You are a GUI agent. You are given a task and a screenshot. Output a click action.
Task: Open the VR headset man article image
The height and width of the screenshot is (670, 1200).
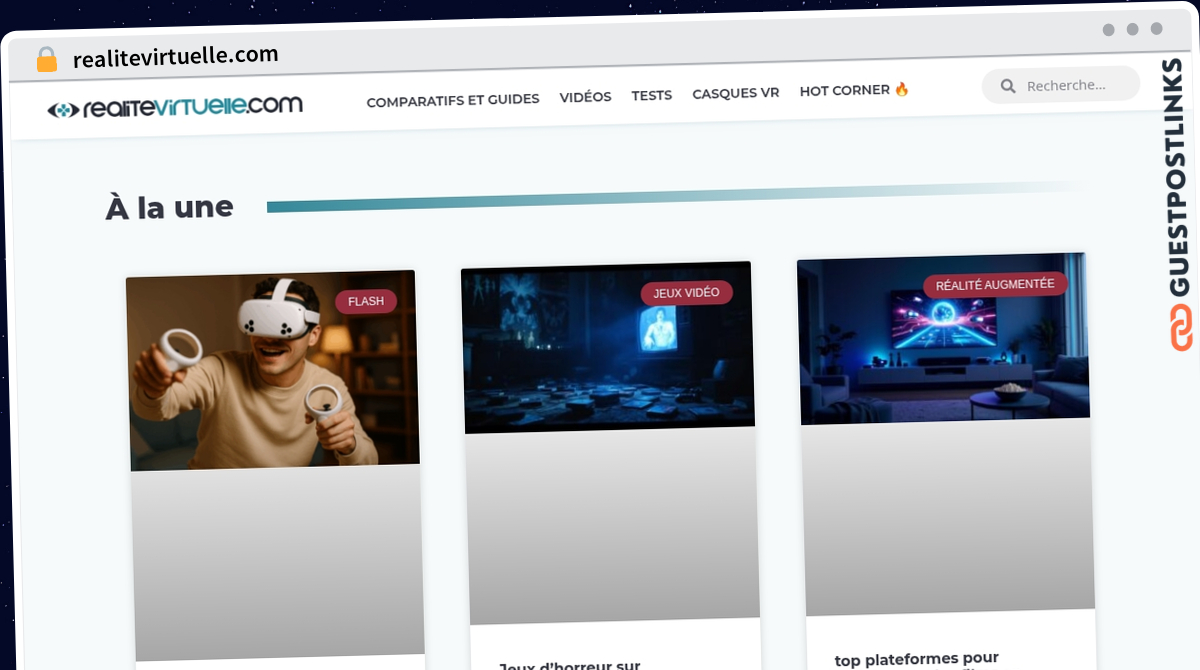[273, 370]
